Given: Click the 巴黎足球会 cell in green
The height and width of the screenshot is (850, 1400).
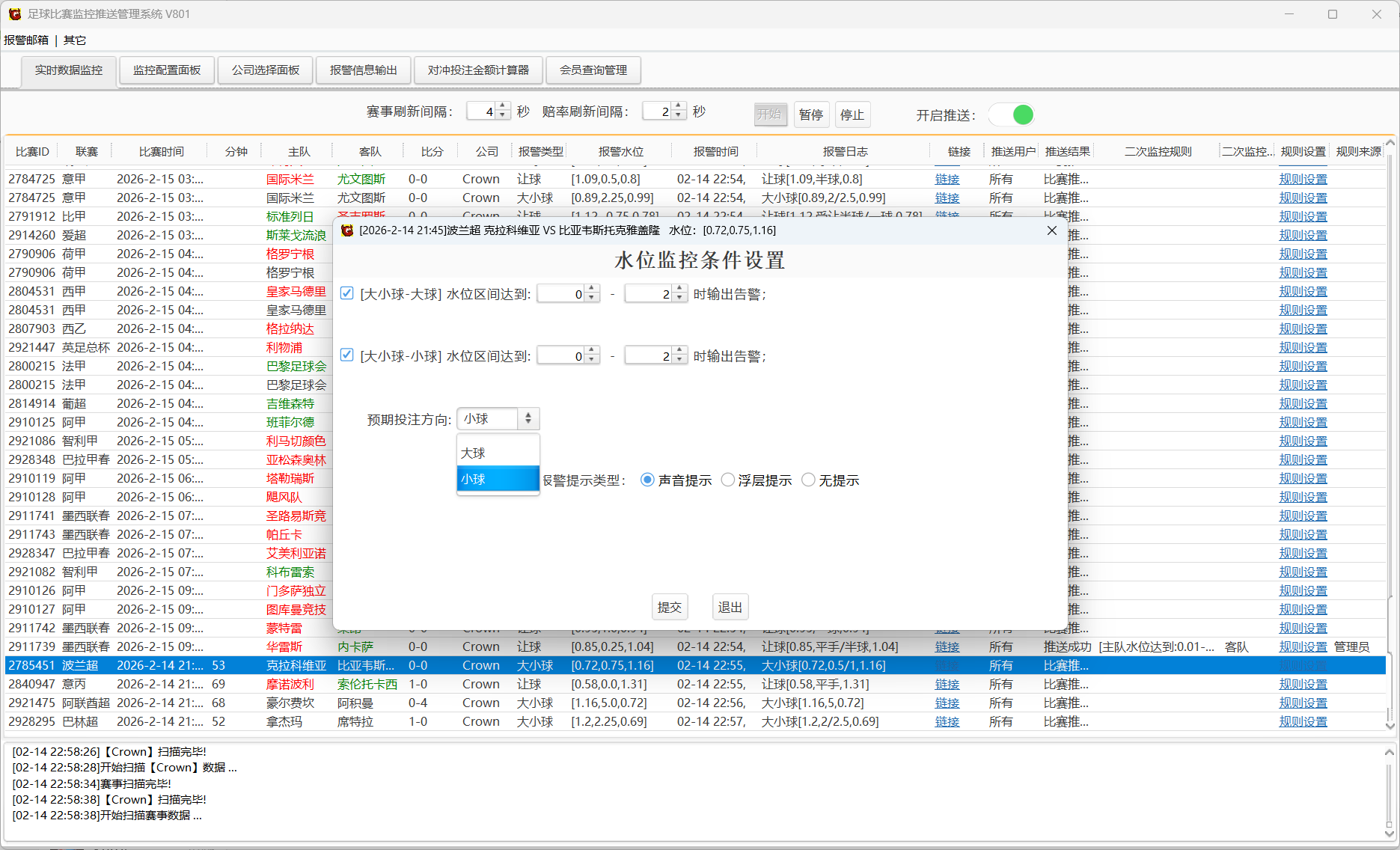Looking at the screenshot, I should pyautogui.click(x=296, y=367).
